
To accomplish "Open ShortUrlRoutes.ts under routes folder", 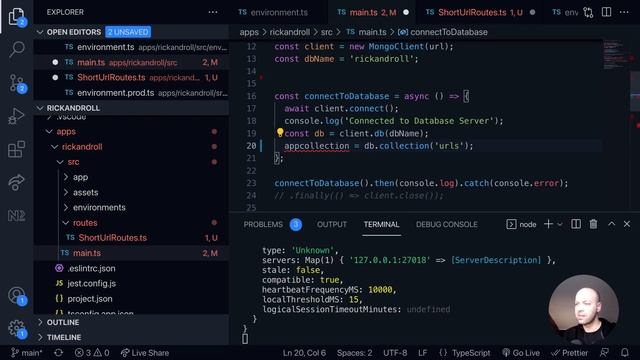I will pyautogui.click(x=131, y=238).
